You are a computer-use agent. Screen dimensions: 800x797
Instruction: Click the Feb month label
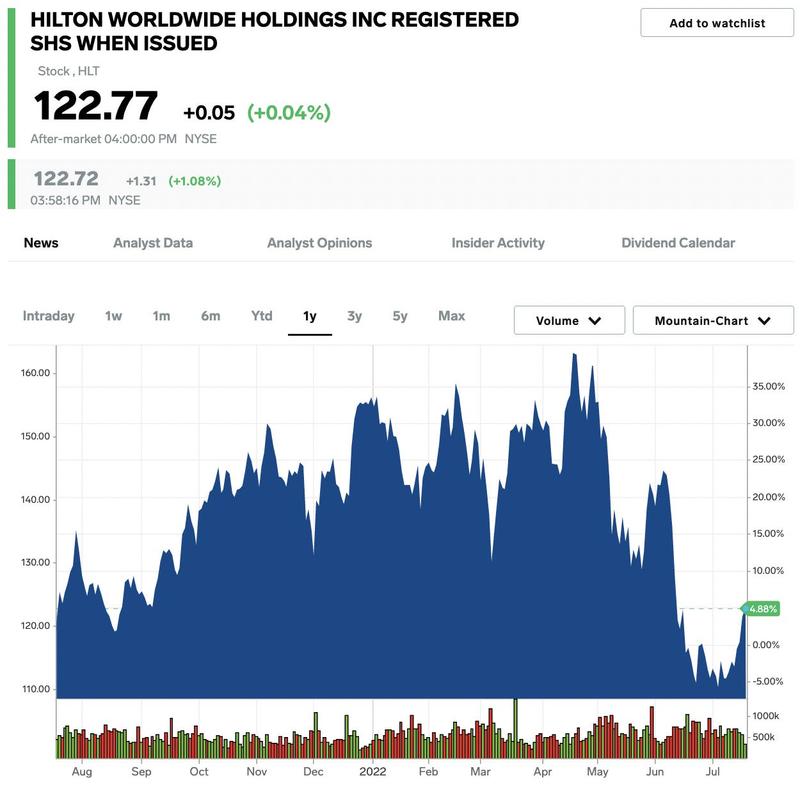(429, 771)
